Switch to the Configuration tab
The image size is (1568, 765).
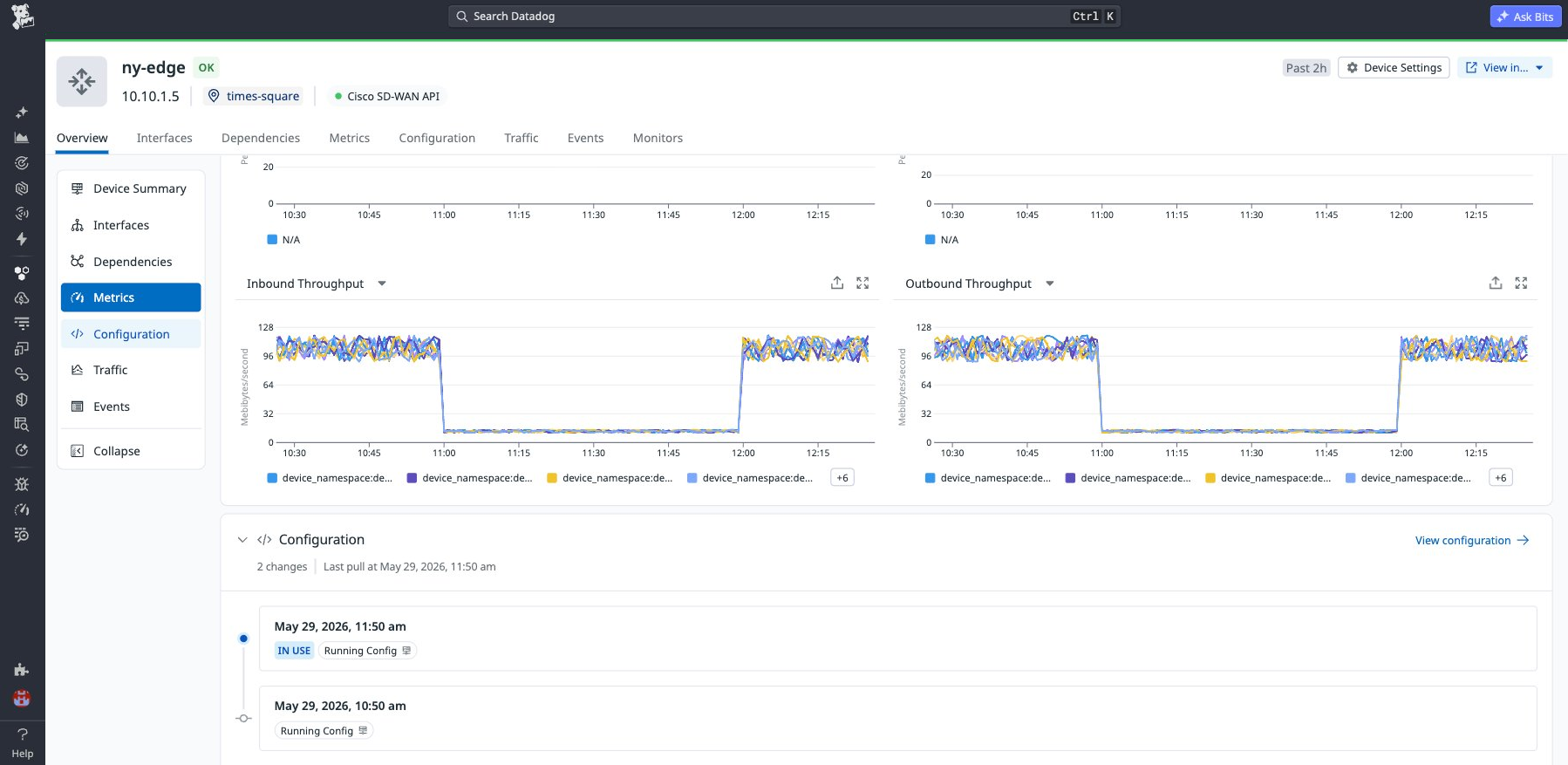[x=437, y=138]
